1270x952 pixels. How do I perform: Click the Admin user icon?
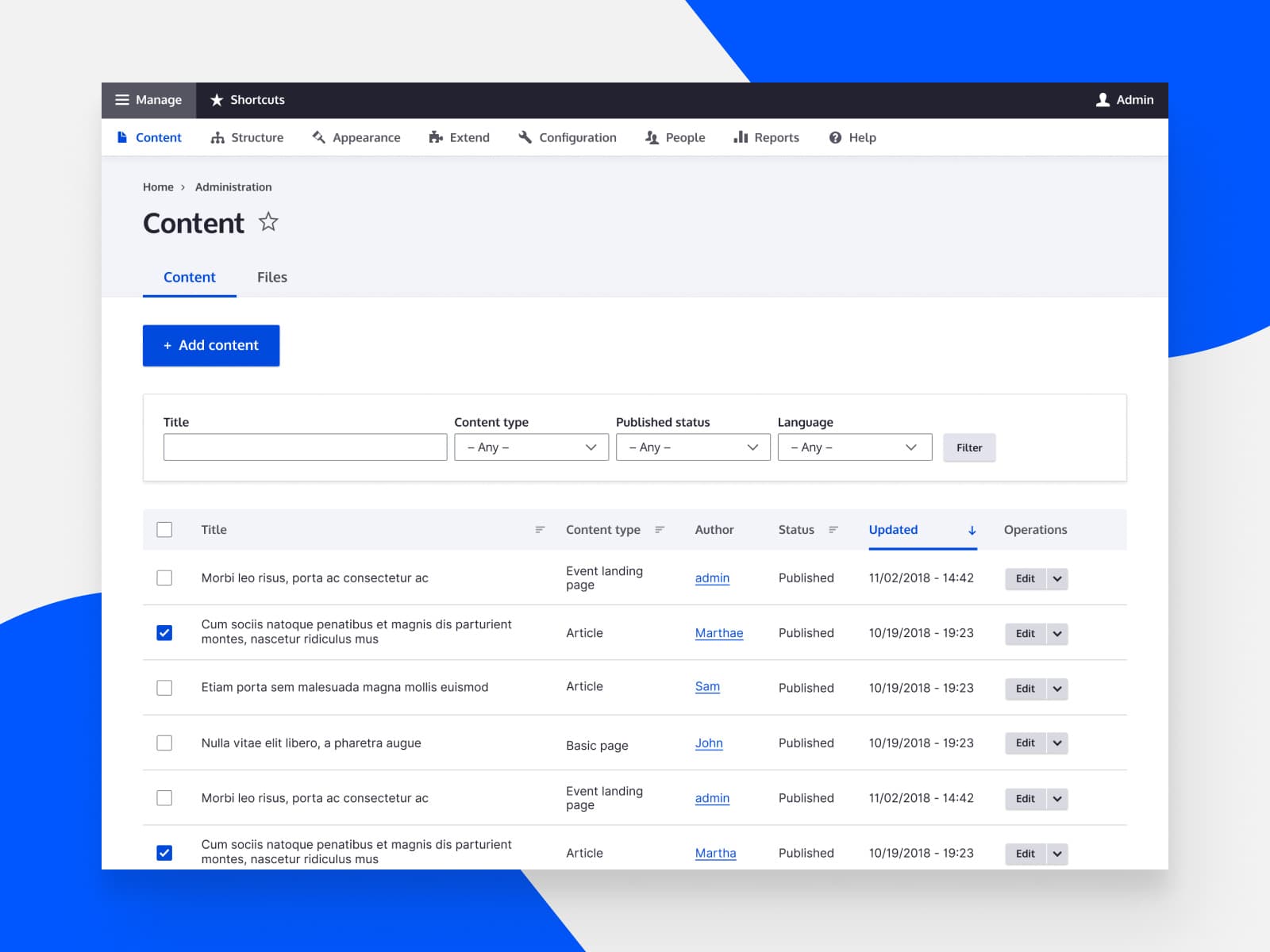[1103, 100]
